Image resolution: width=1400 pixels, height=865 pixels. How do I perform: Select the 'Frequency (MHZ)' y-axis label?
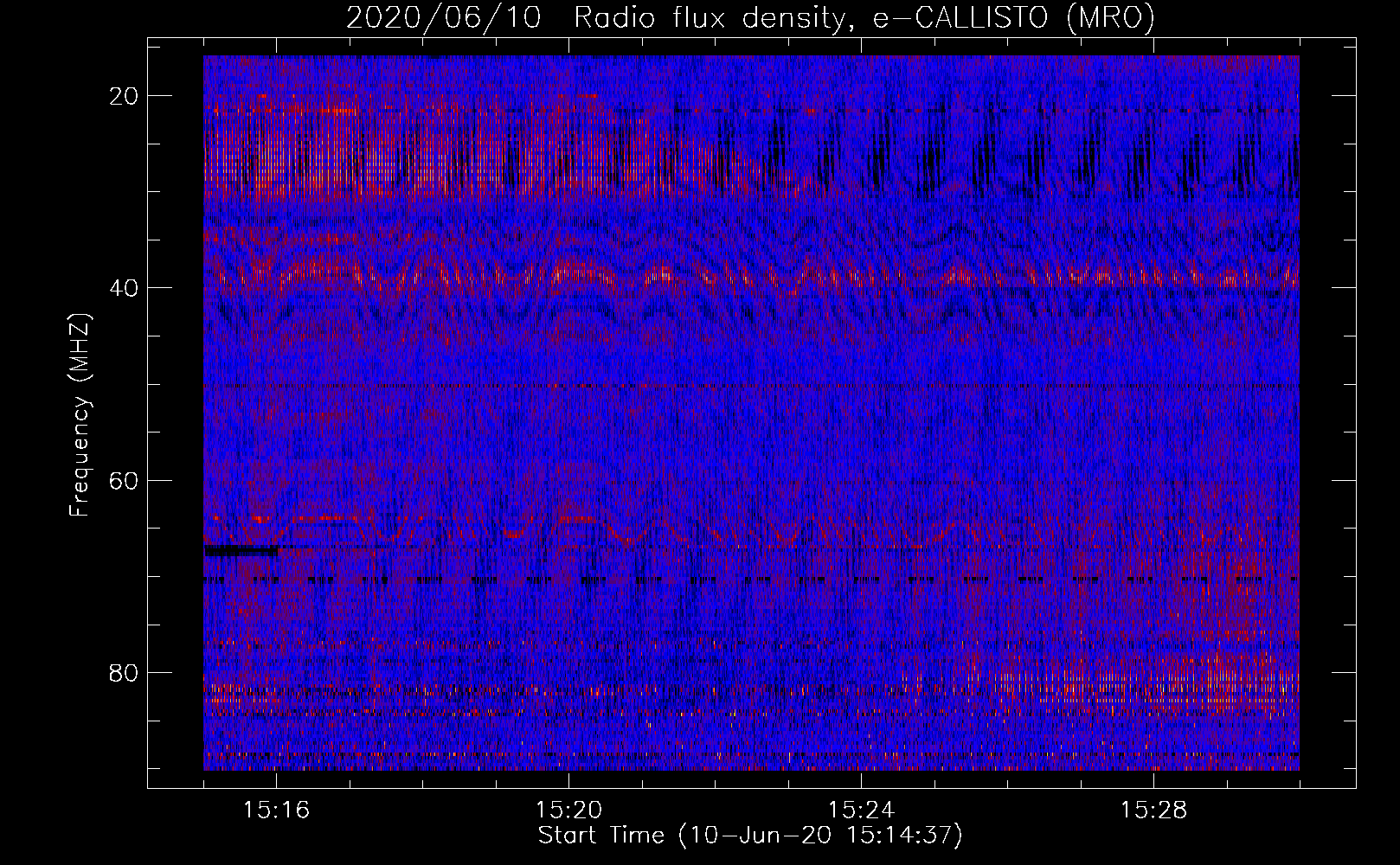click(80, 415)
